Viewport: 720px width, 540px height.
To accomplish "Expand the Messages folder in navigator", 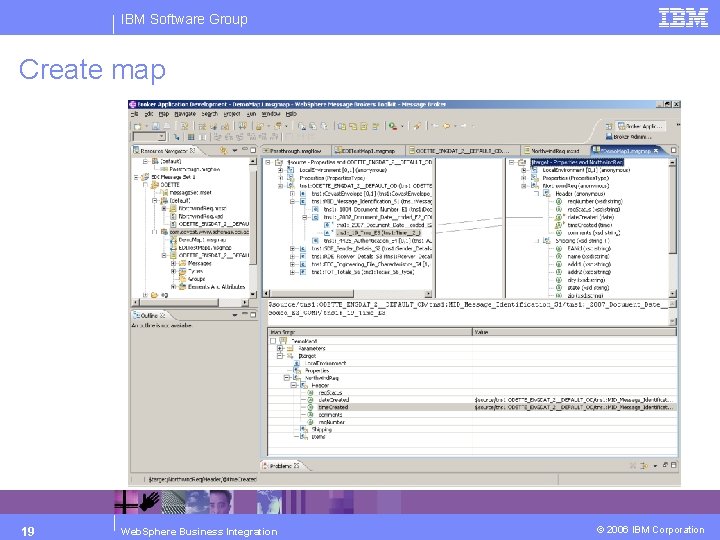I will [173, 263].
